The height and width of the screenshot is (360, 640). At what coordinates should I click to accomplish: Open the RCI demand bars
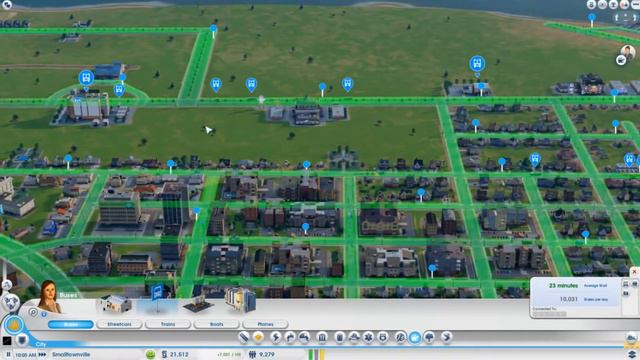(x=316, y=354)
